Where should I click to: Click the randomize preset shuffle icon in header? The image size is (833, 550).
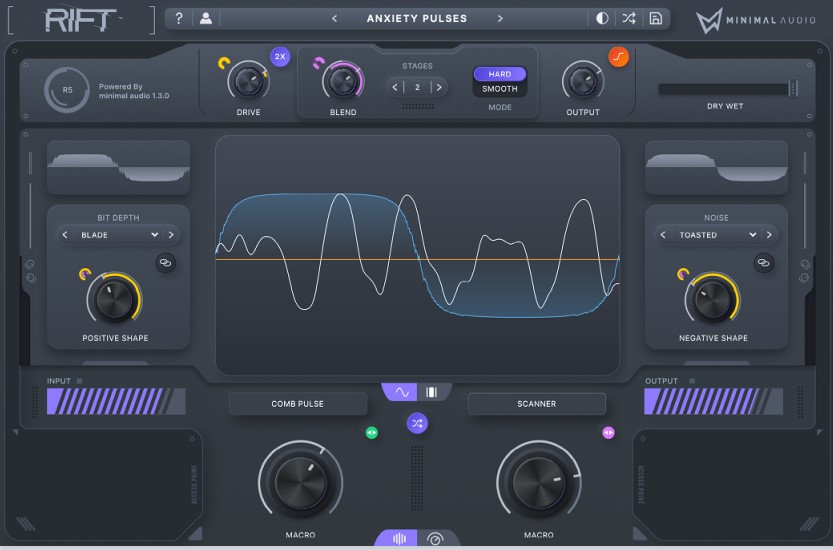point(629,19)
